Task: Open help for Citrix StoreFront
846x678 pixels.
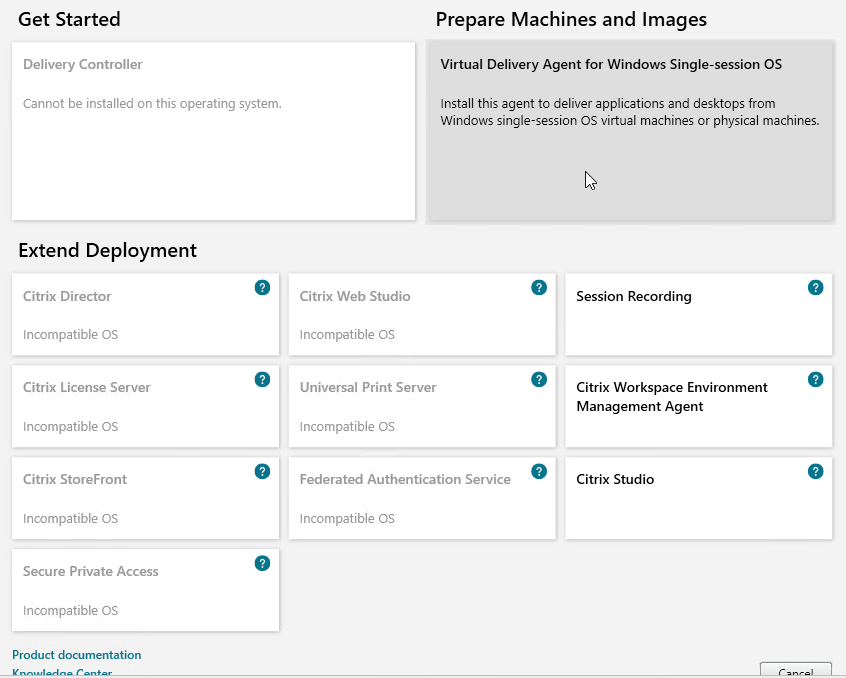Action: click(x=262, y=472)
